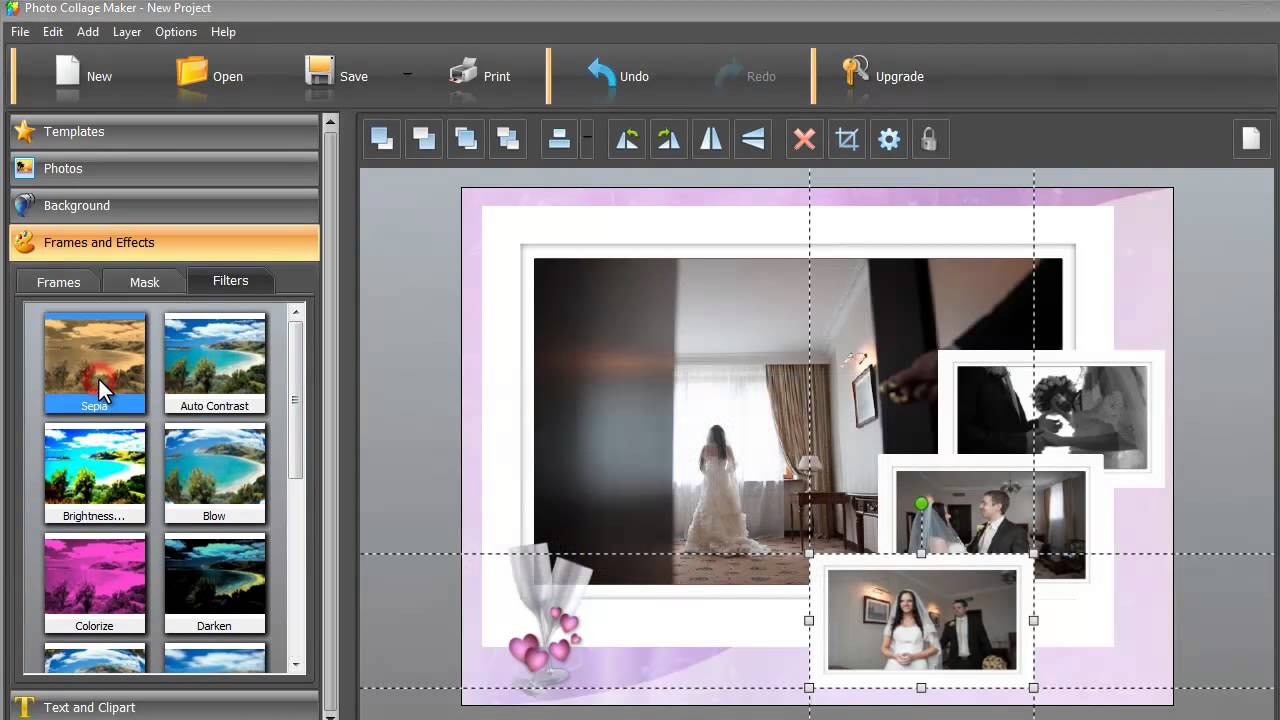The height and width of the screenshot is (720, 1280).
Task: Apply the Sepia filter thumbnail
Action: point(95,363)
